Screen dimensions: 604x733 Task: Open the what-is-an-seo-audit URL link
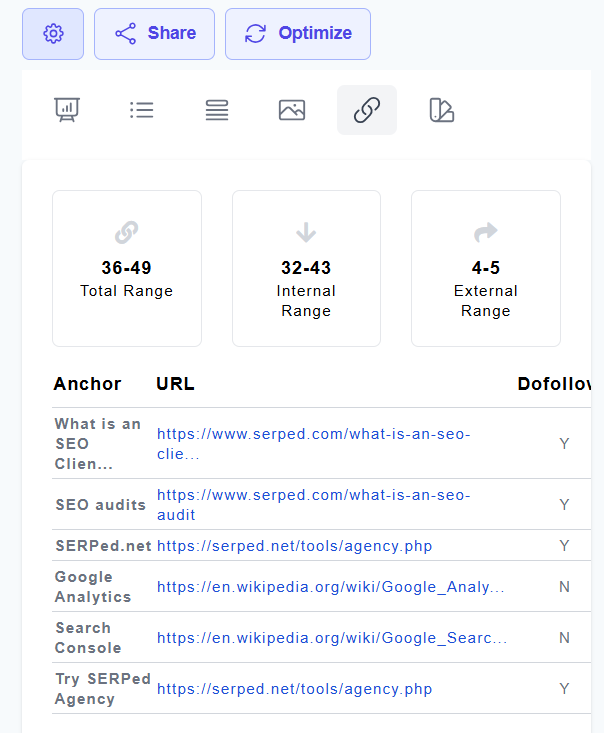[x=313, y=504]
